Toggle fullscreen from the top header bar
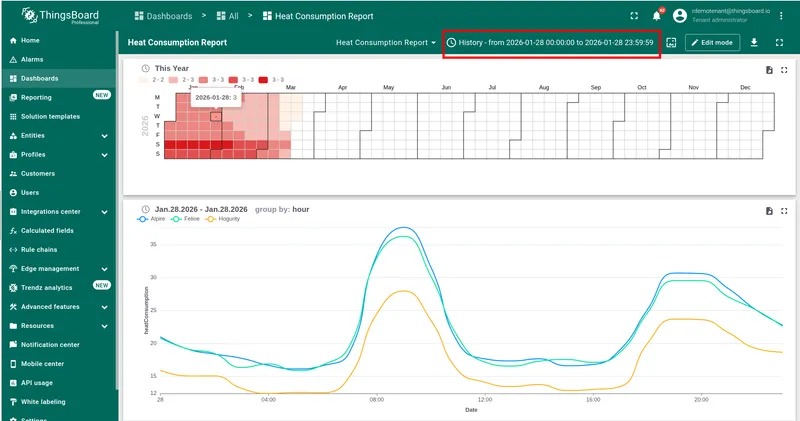The image size is (800, 421). pyautogui.click(x=634, y=16)
